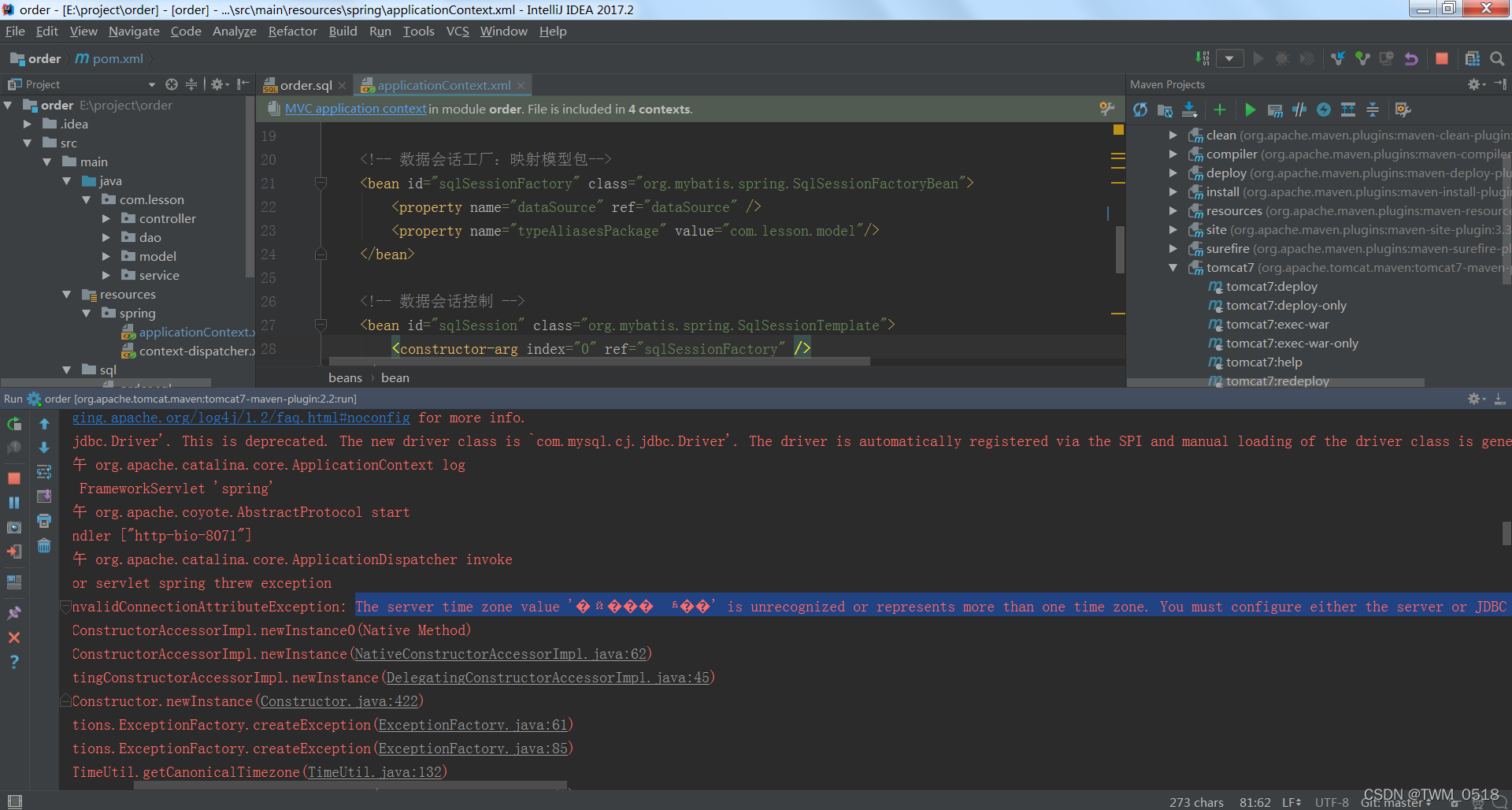Open TimeUtil.java:132 stack trace link

tap(374, 772)
